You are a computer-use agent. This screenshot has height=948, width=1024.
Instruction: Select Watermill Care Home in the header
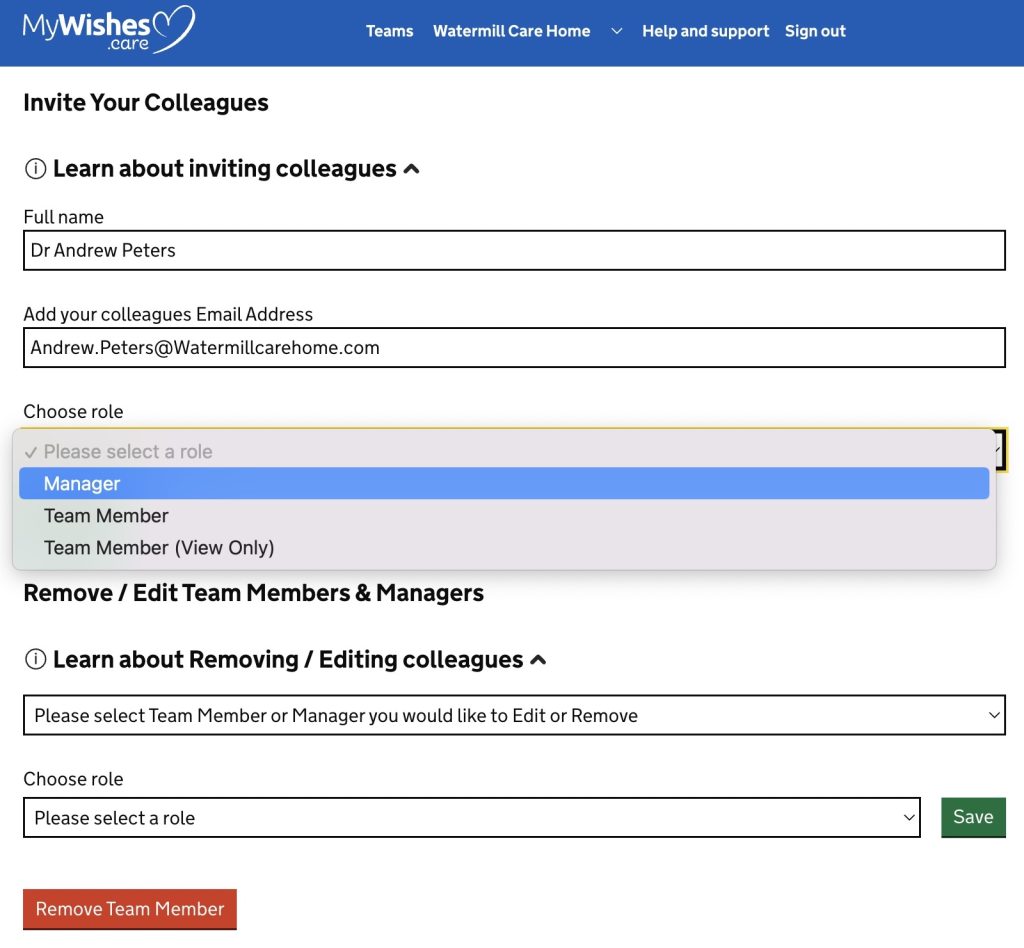click(x=511, y=31)
